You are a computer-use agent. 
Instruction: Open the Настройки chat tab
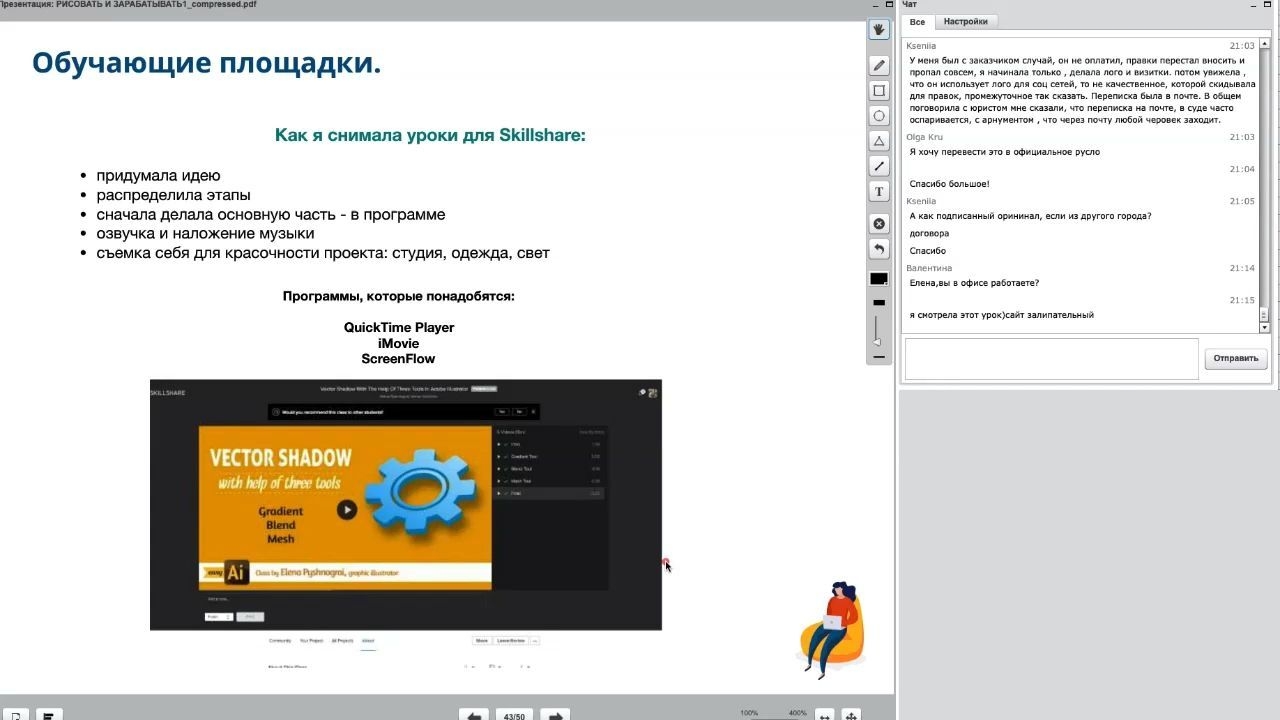965,22
